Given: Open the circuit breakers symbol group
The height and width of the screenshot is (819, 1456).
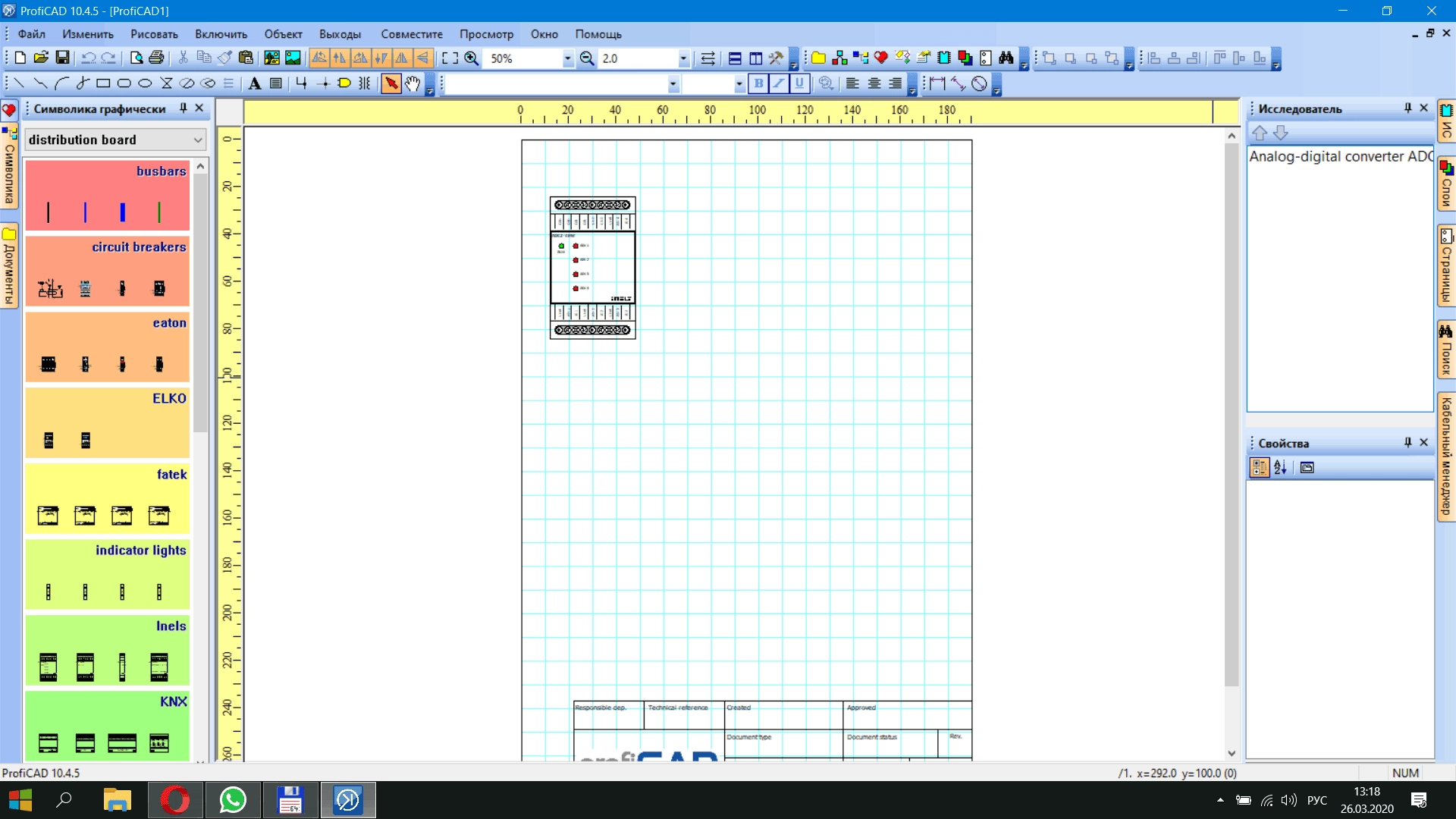Looking at the screenshot, I should click(107, 271).
